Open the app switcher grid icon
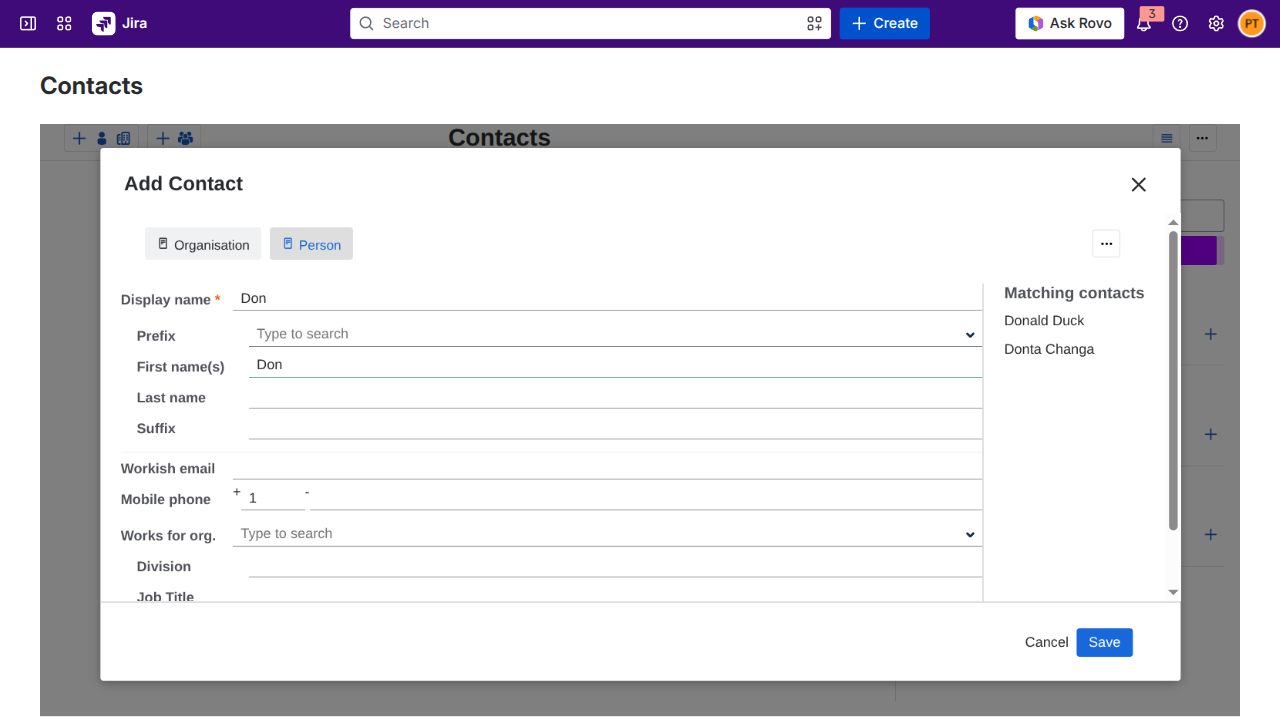The image size is (1280, 720). 64,23
